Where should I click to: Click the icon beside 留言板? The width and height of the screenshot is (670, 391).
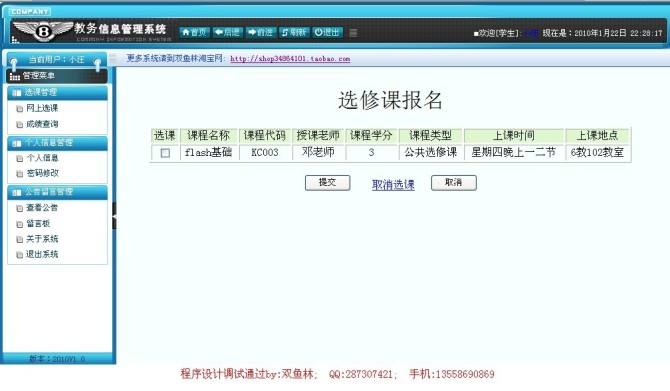pyautogui.click(x=19, y=224)
